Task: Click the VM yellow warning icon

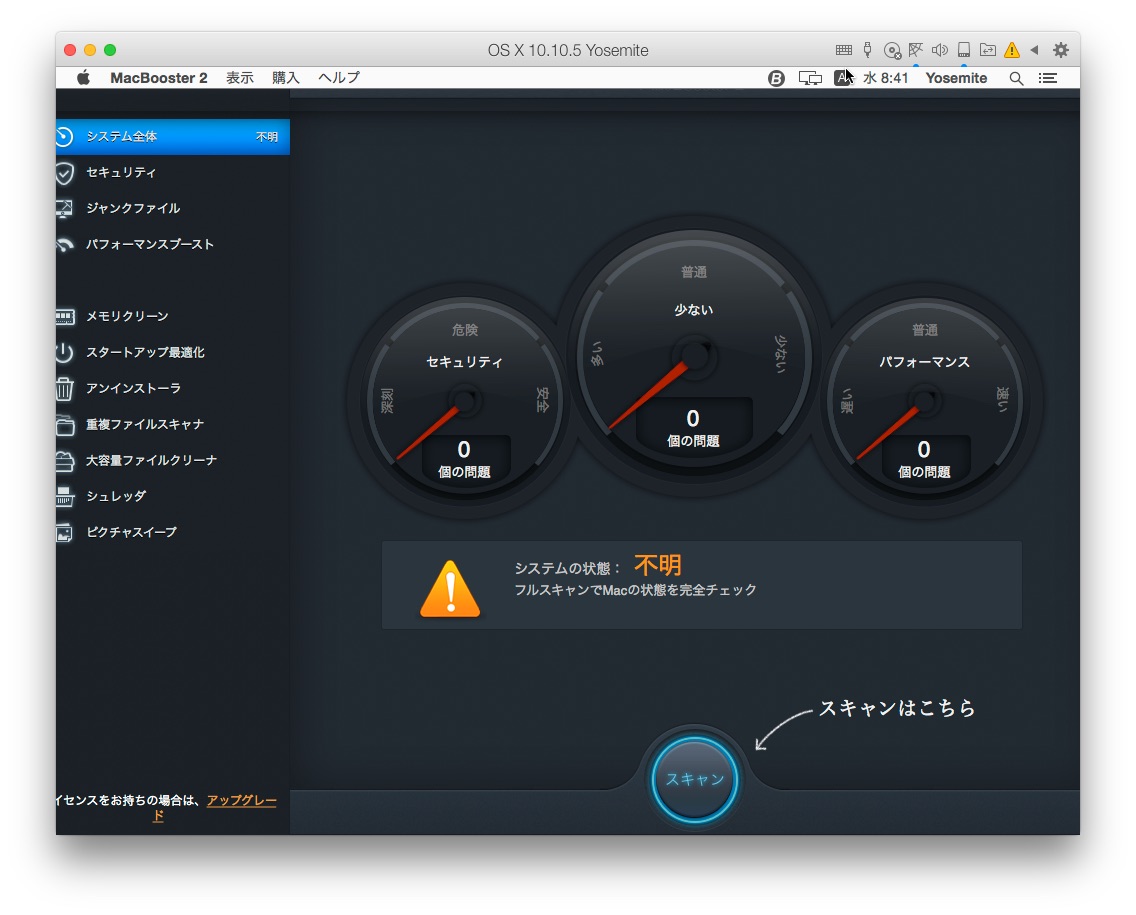Action: point(1012,50)
